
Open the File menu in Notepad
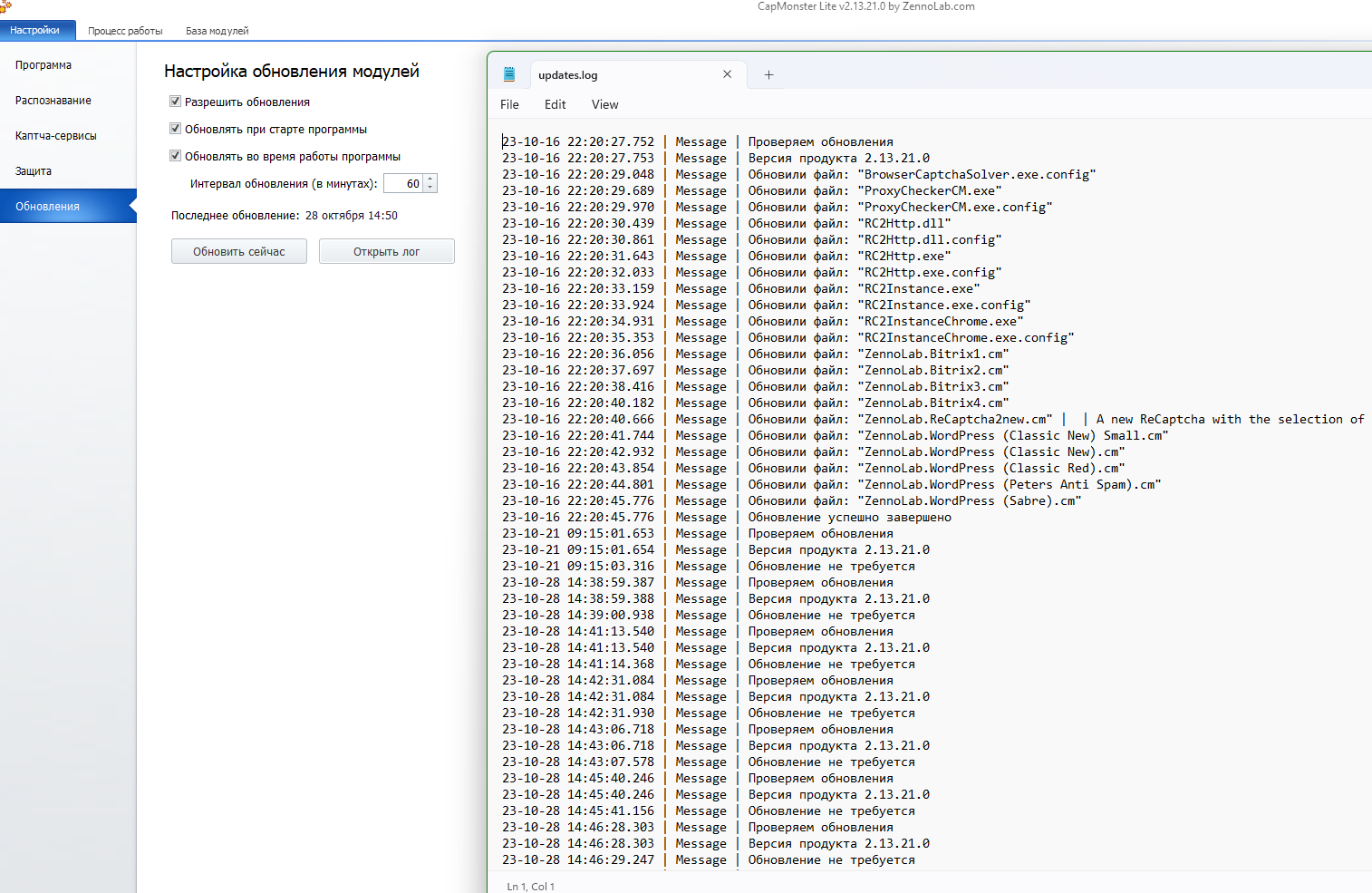click(x=509, y=104)
